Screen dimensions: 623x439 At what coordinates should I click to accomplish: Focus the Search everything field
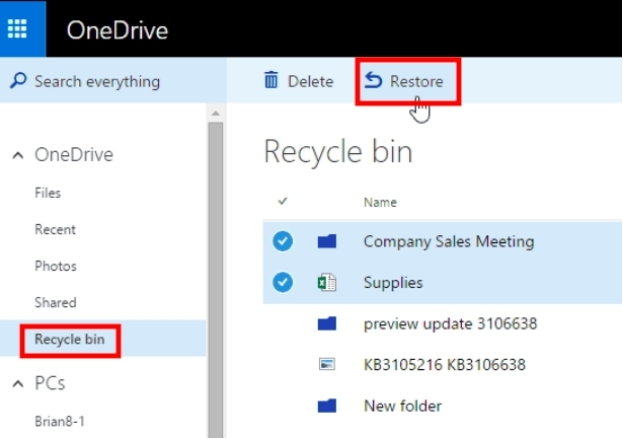click(x=113, y=81)
